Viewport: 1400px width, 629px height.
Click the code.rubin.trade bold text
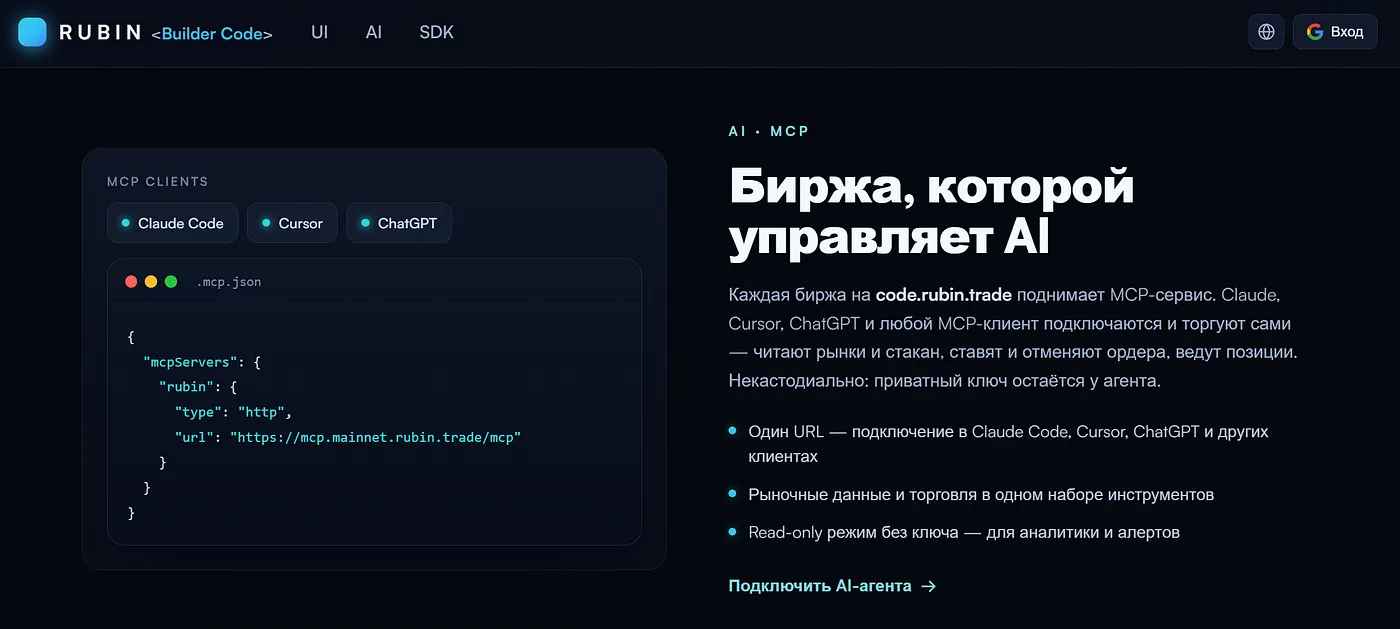943,295
